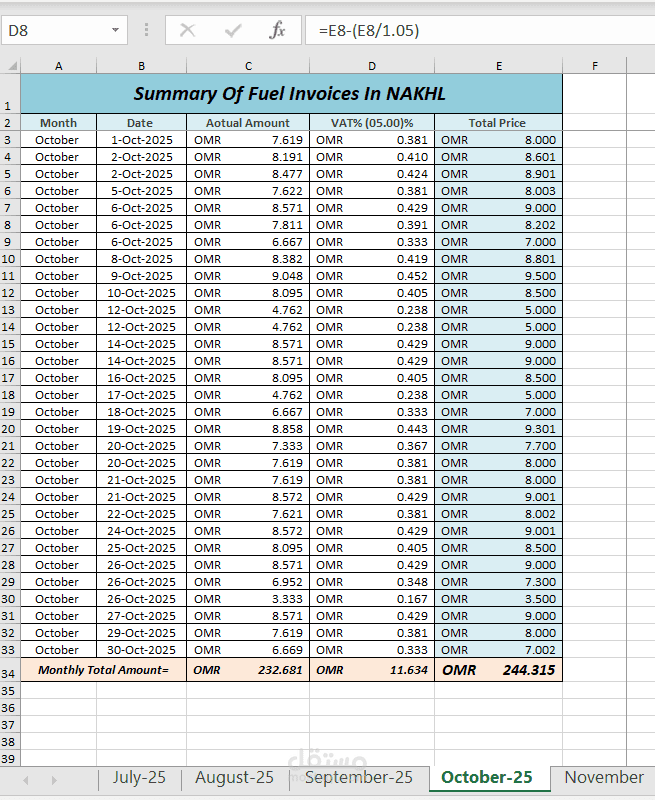
Task: Cancel the formula entry with X icon
Action: point(188,30)
